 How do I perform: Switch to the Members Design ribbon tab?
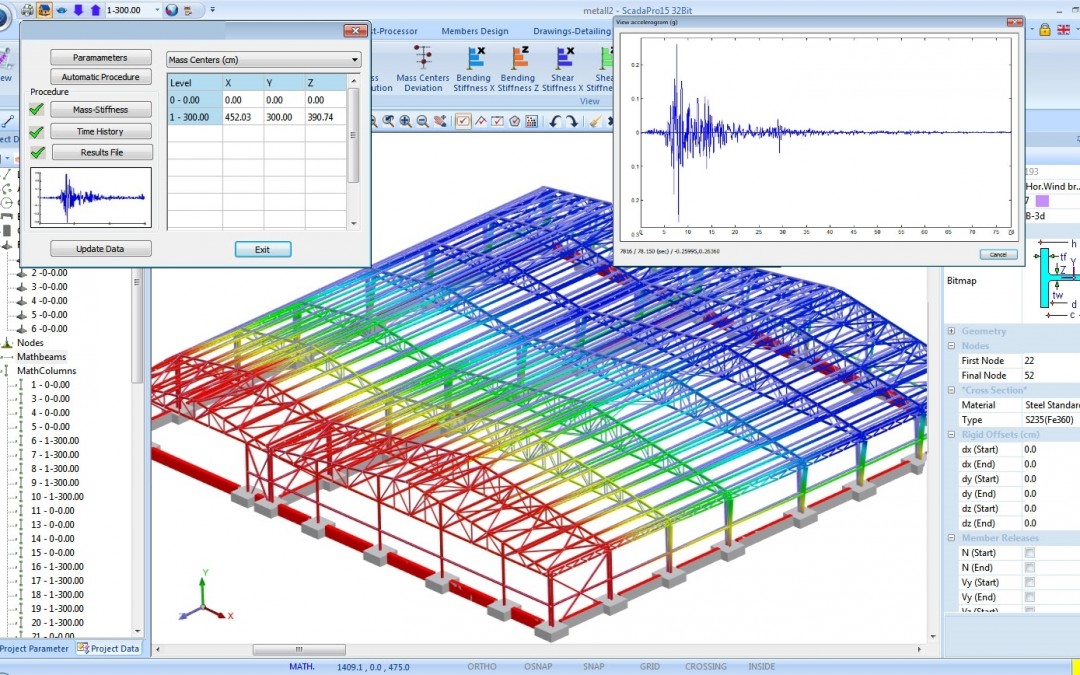tap(474, 31)
